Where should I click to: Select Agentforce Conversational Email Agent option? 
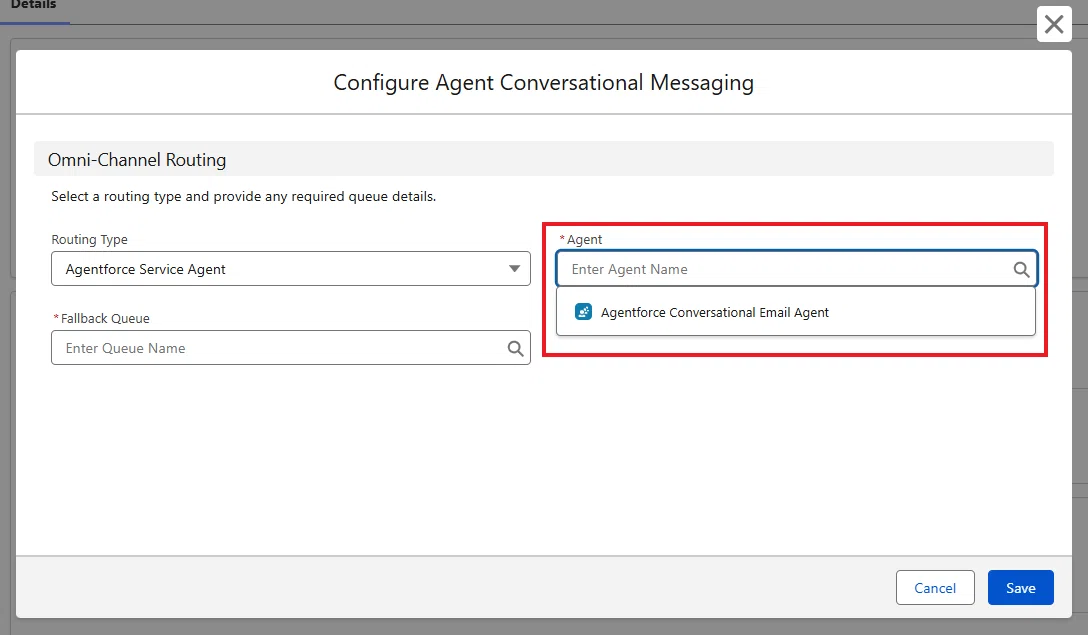pyautogui.click(x=796, y=312)
